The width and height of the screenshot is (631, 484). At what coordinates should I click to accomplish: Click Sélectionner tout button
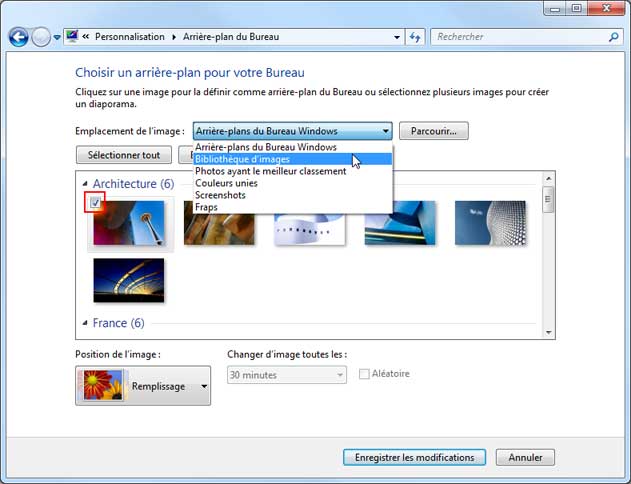tap(124, 155)
